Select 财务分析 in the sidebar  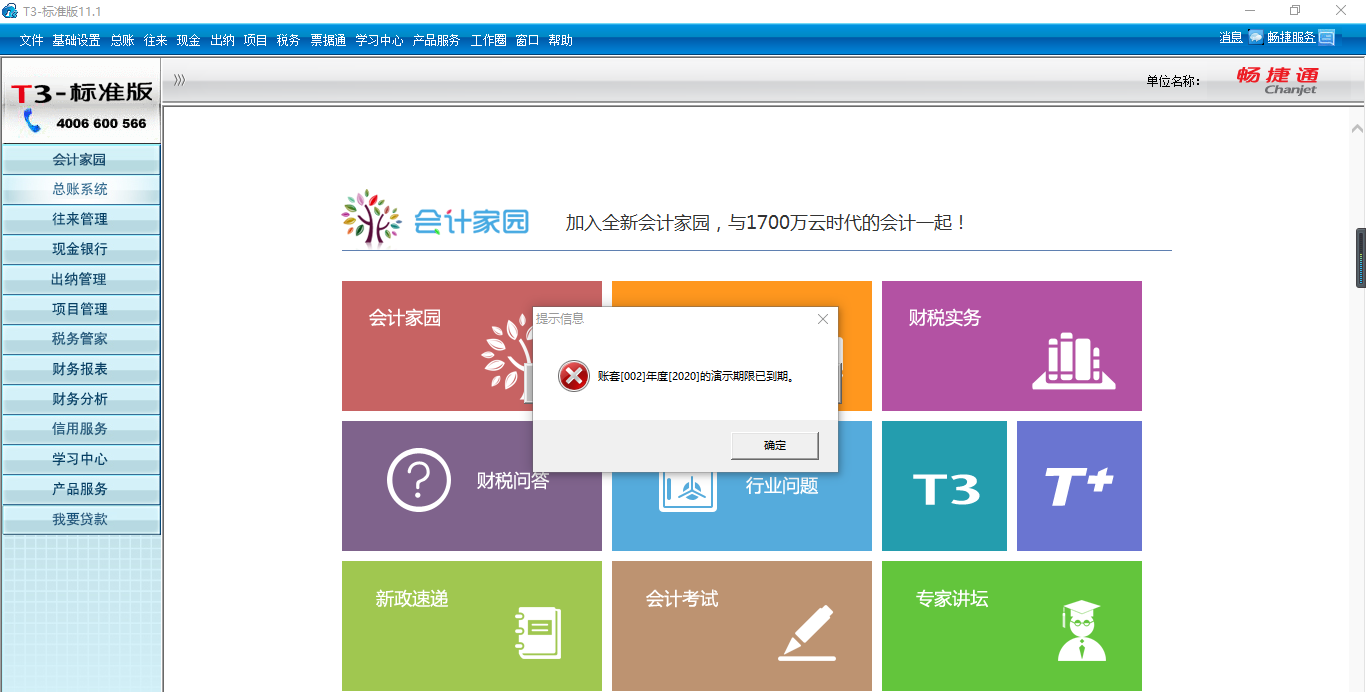[80, 399]
